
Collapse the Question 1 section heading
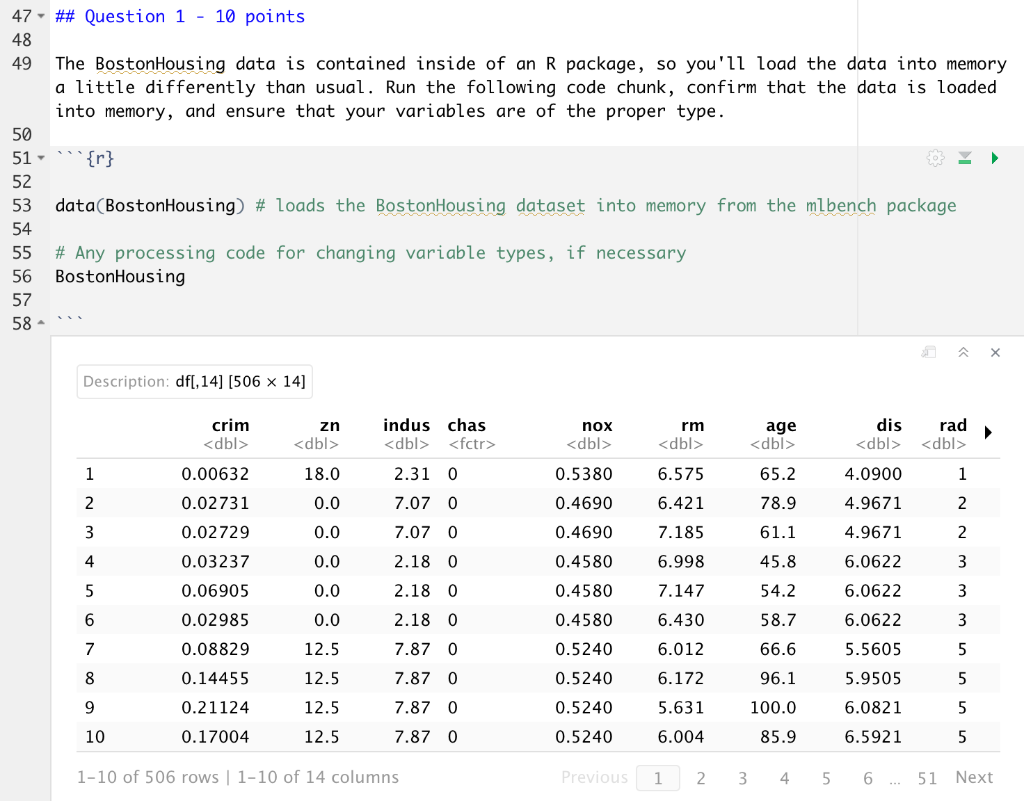coord(40,16)
